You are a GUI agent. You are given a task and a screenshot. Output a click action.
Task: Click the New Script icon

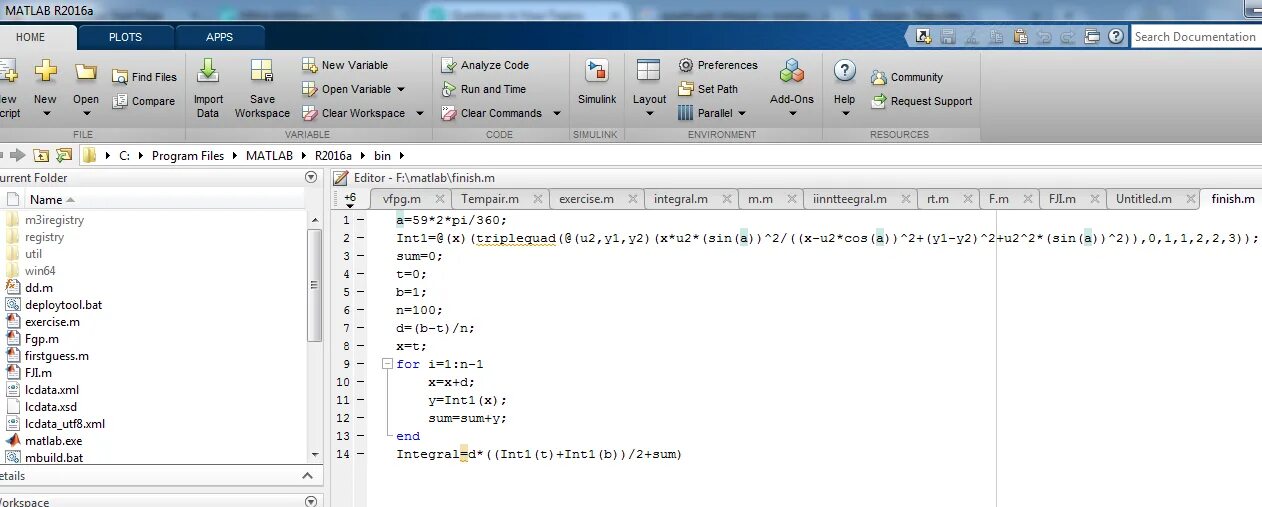[x=8, y=72]
